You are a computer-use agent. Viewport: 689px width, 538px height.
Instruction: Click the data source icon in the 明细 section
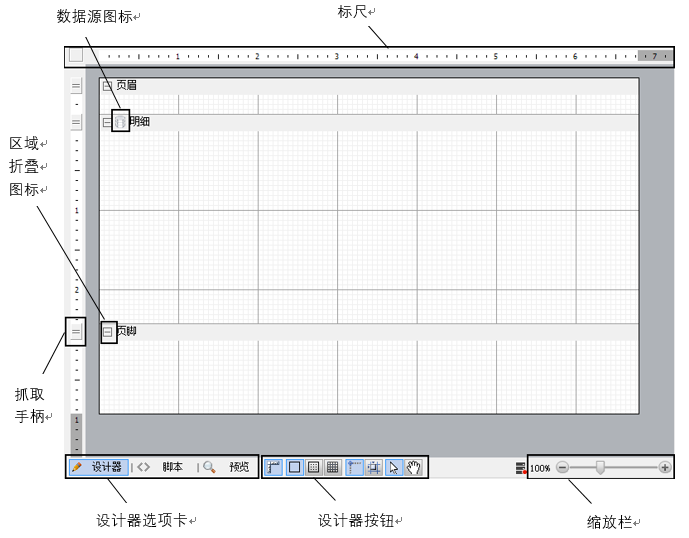(x=120, y=122)
